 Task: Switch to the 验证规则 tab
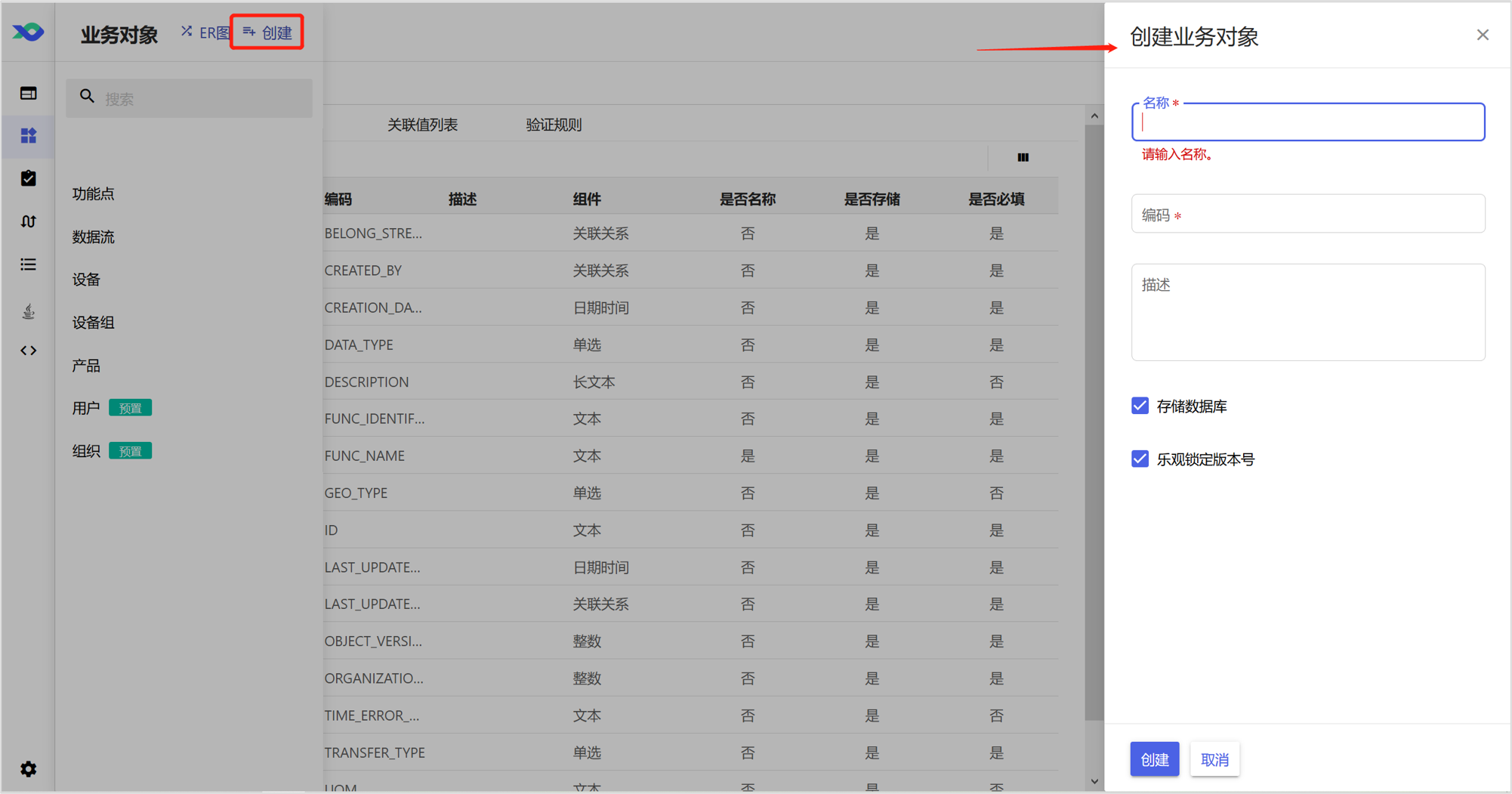click(x=554, y=125)
